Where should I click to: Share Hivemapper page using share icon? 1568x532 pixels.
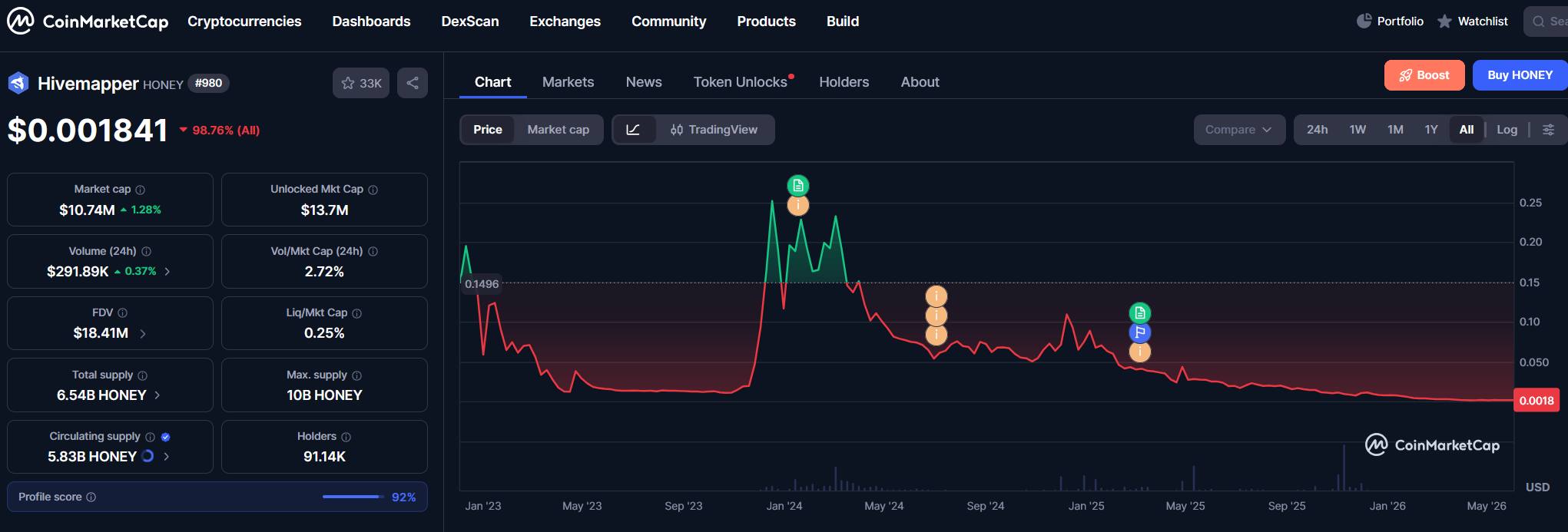click(x=413, y=83)
